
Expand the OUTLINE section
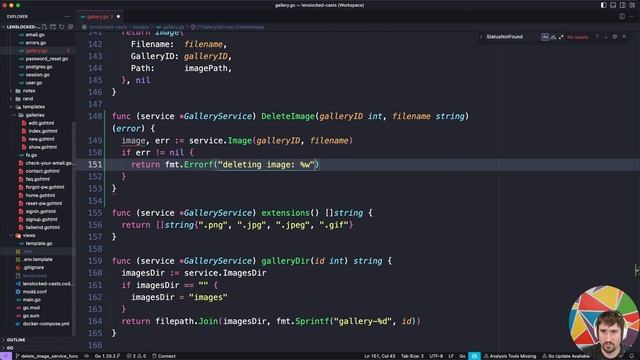point(16,340)
